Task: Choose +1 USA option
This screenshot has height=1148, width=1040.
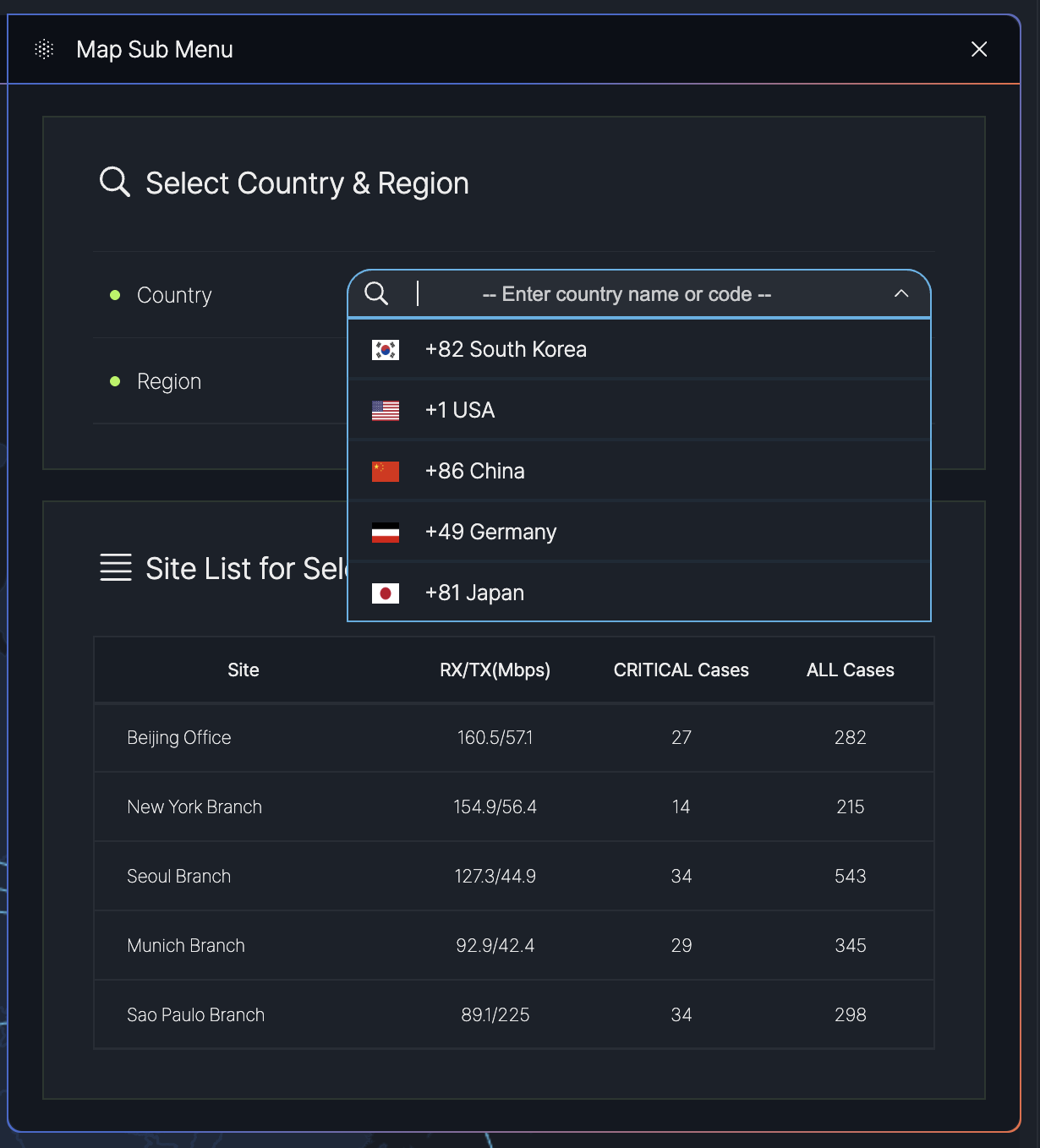Action: [x=460, y=411]
